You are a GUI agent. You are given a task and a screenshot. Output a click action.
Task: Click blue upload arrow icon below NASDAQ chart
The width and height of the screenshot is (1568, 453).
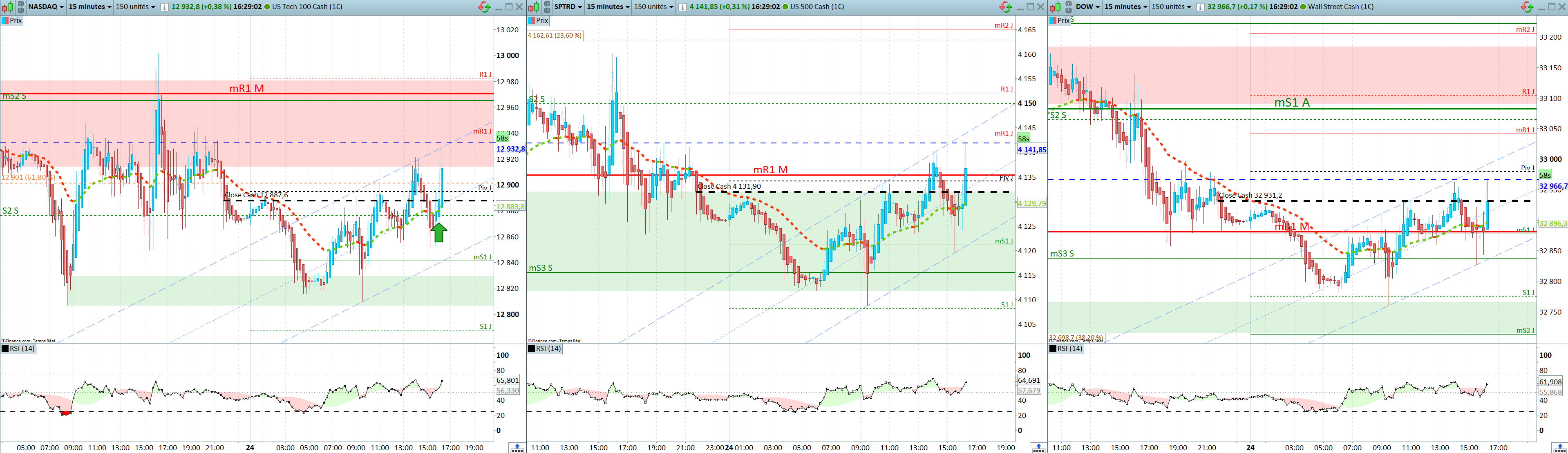coord(517,448)
